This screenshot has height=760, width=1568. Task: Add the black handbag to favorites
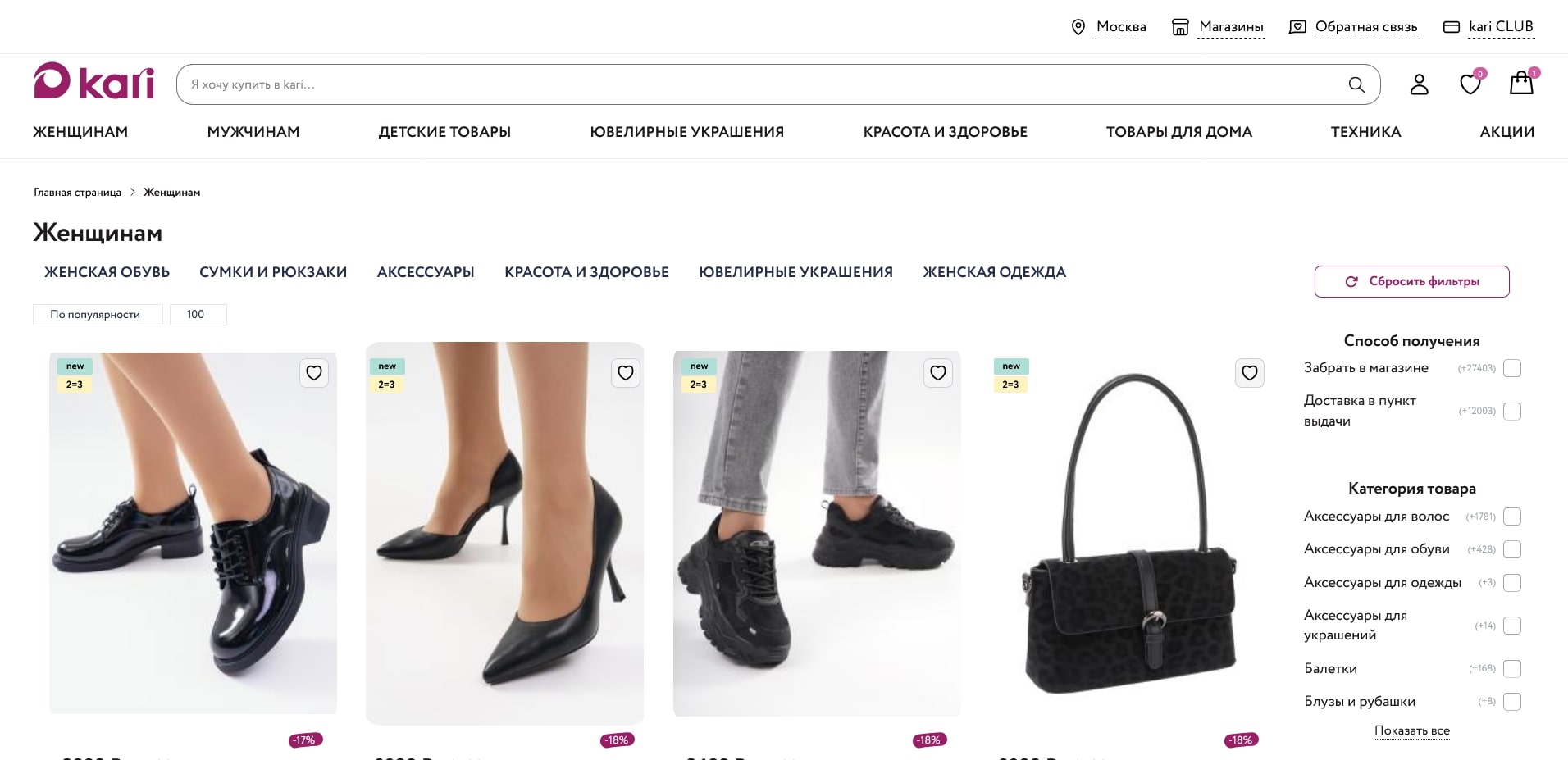(1249, 373)
